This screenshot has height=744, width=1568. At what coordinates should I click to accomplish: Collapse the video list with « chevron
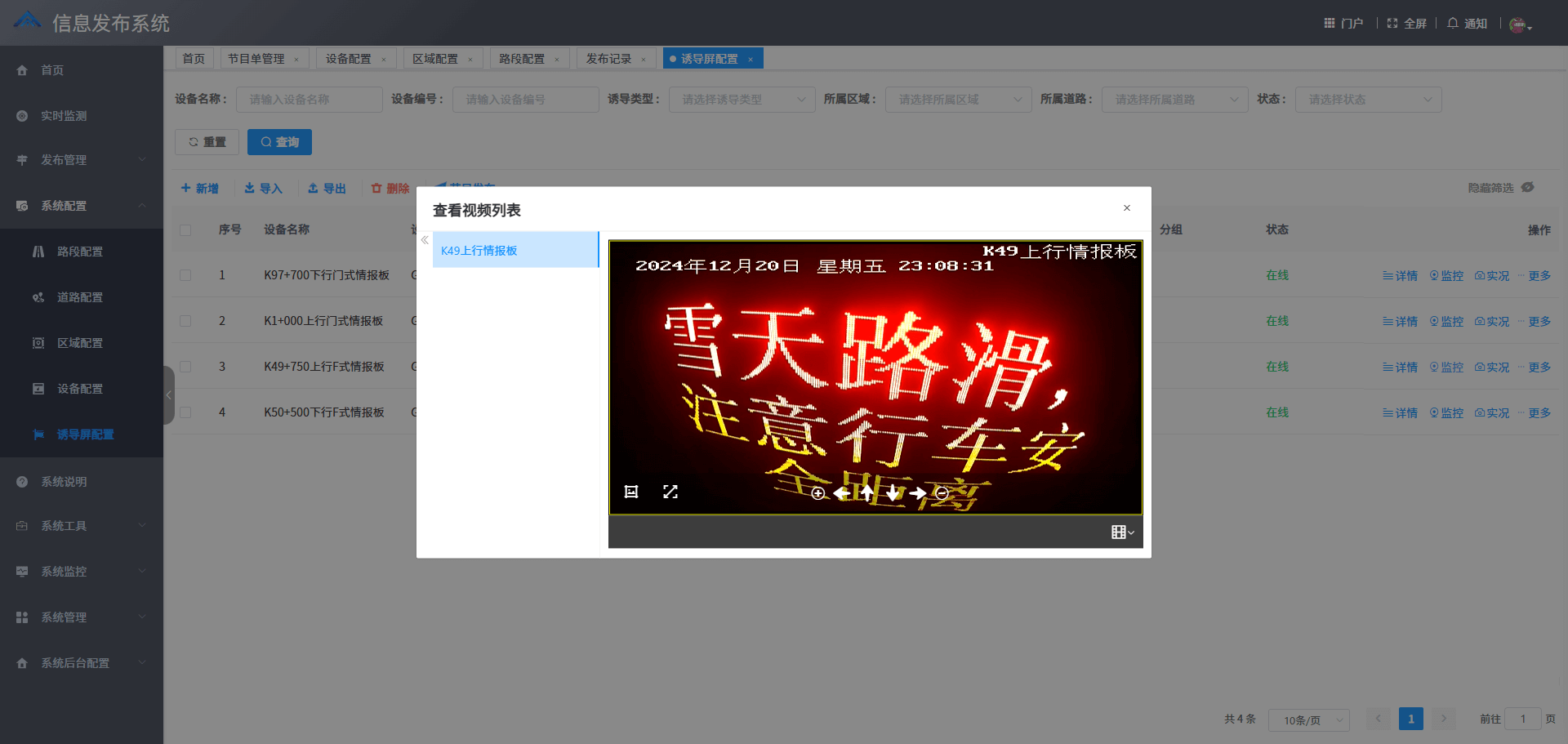pyautogui.click(x=425, y=239)
